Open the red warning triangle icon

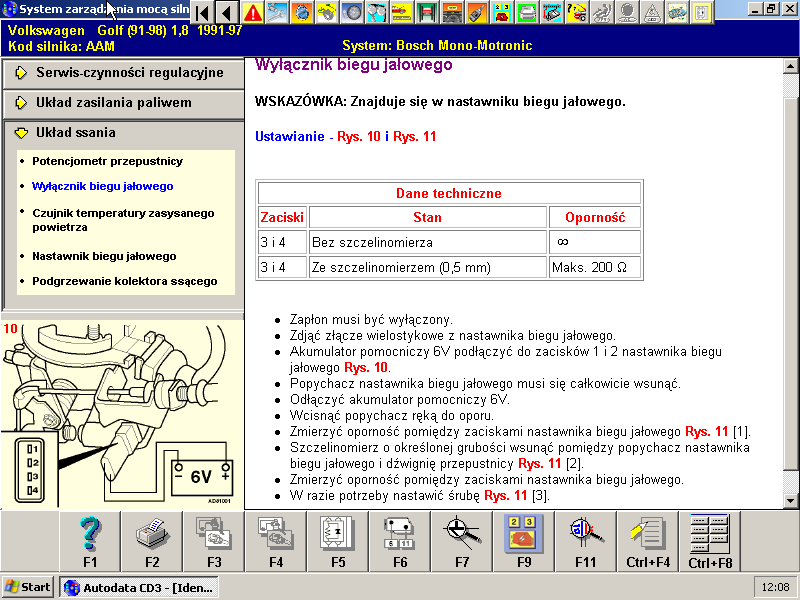253,12
